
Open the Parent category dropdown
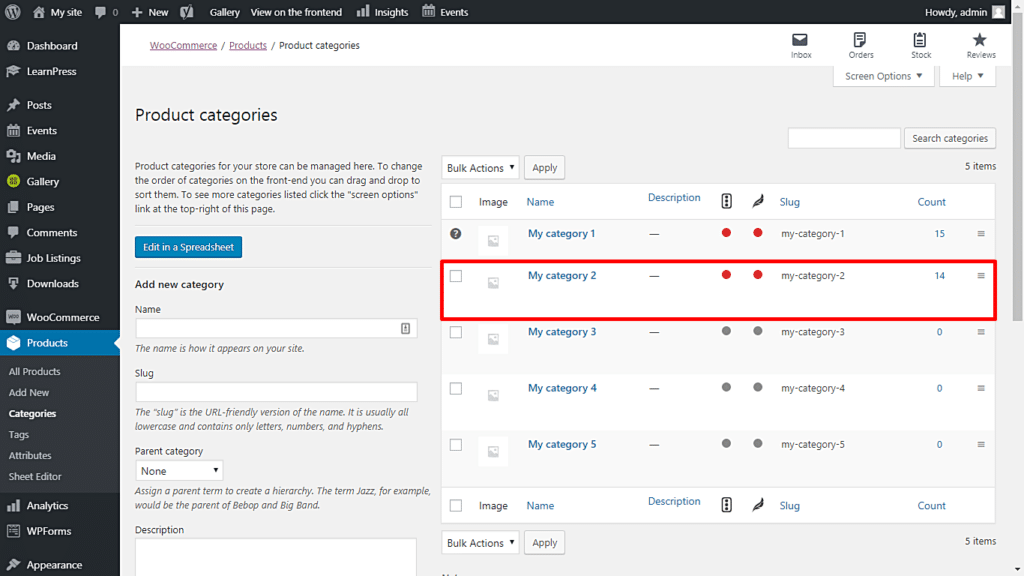[179, 470]
